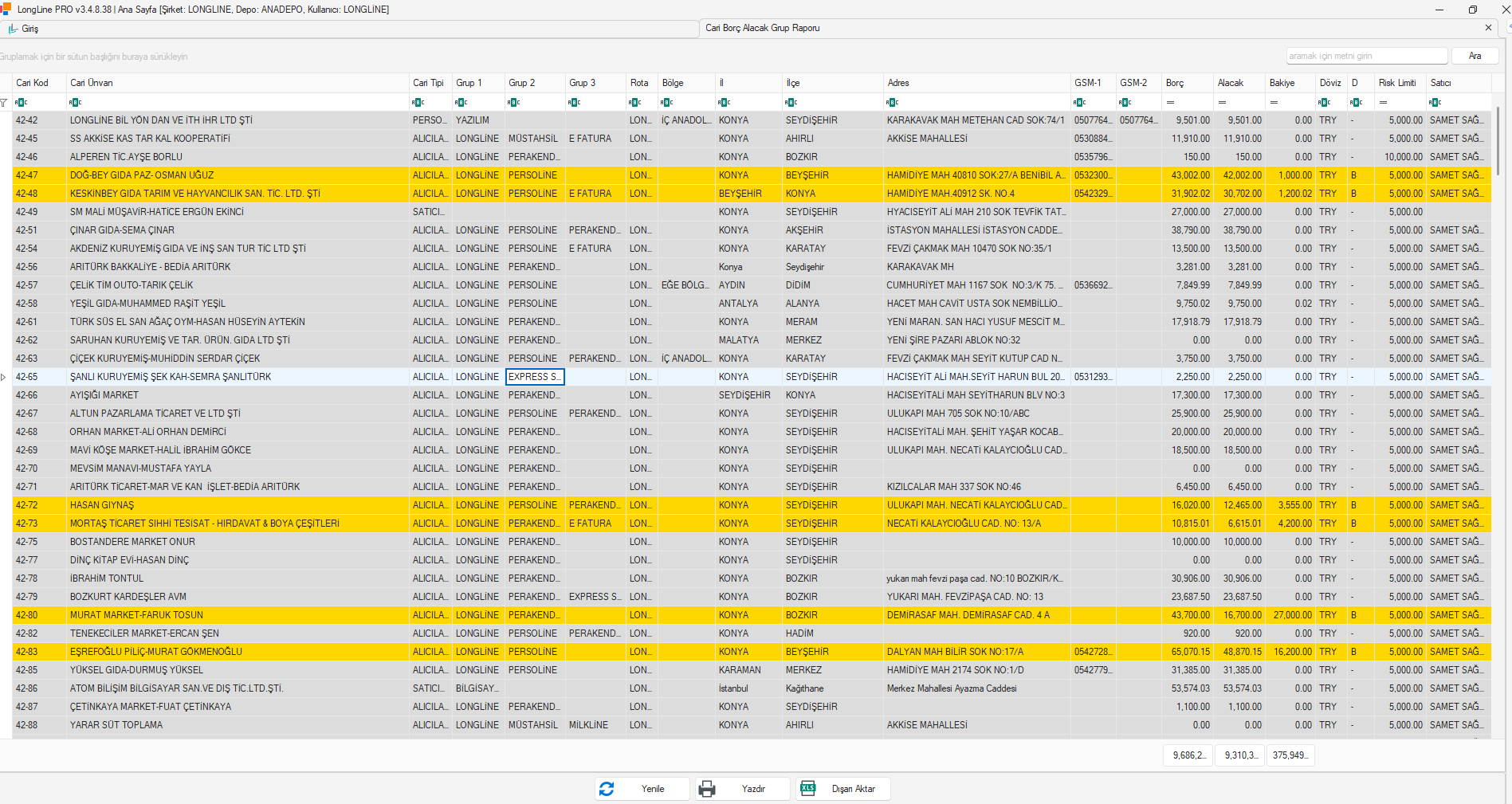
Task: Click EĞE BÖLG... cell in row 42-57
Action: (685, 285)
